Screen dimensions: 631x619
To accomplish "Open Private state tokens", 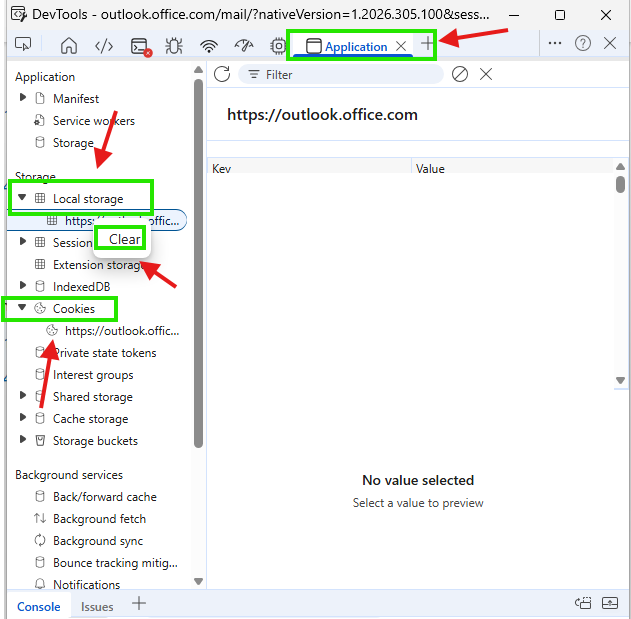I will click(105, 353).
